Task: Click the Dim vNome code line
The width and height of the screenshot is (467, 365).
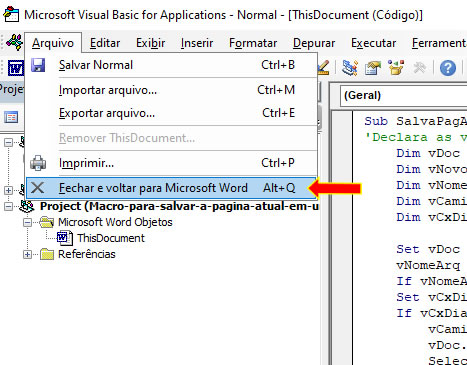Action: 431,185
